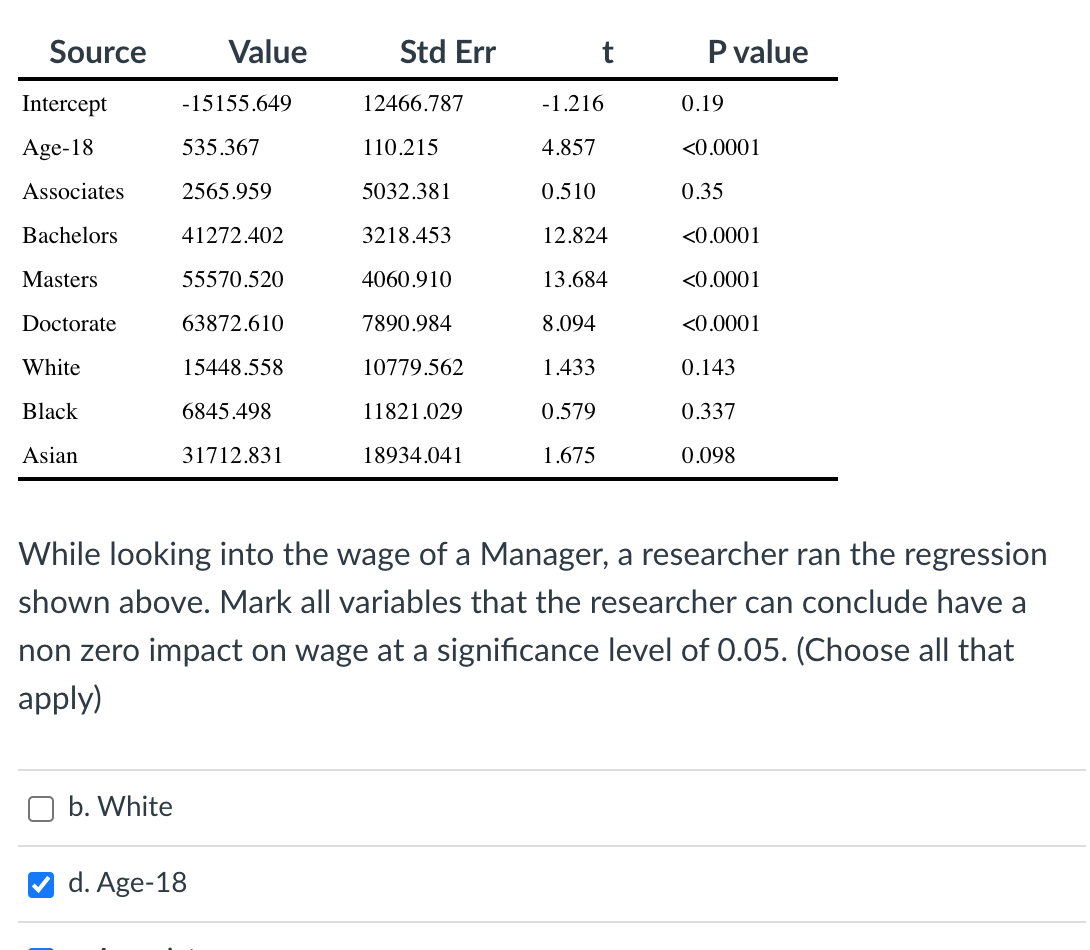This screenshot has height=950, width=1090.
Task: Click the Source column header
Action: click(x=98, y=52)
